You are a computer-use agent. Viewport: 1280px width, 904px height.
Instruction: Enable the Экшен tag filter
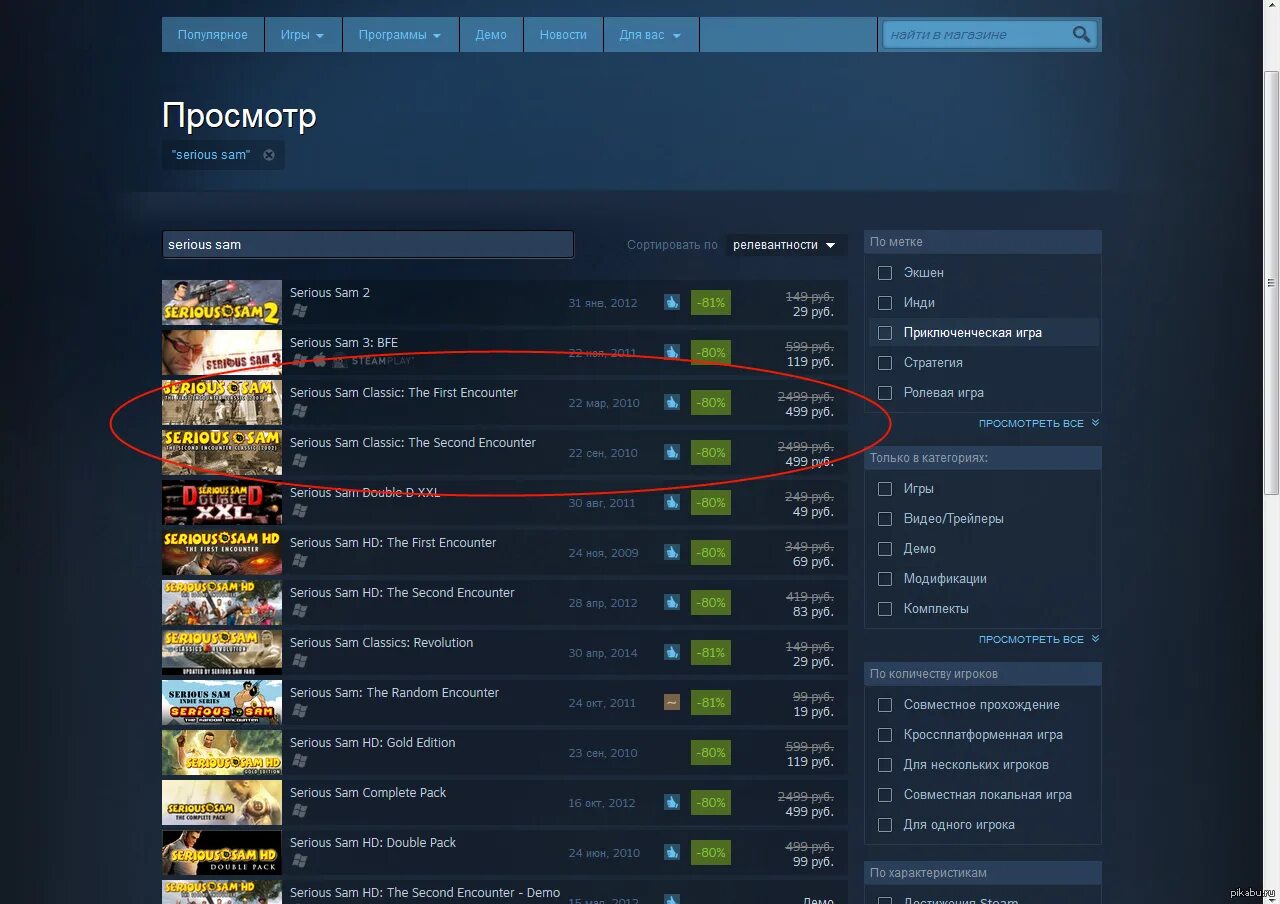point(885,272)
